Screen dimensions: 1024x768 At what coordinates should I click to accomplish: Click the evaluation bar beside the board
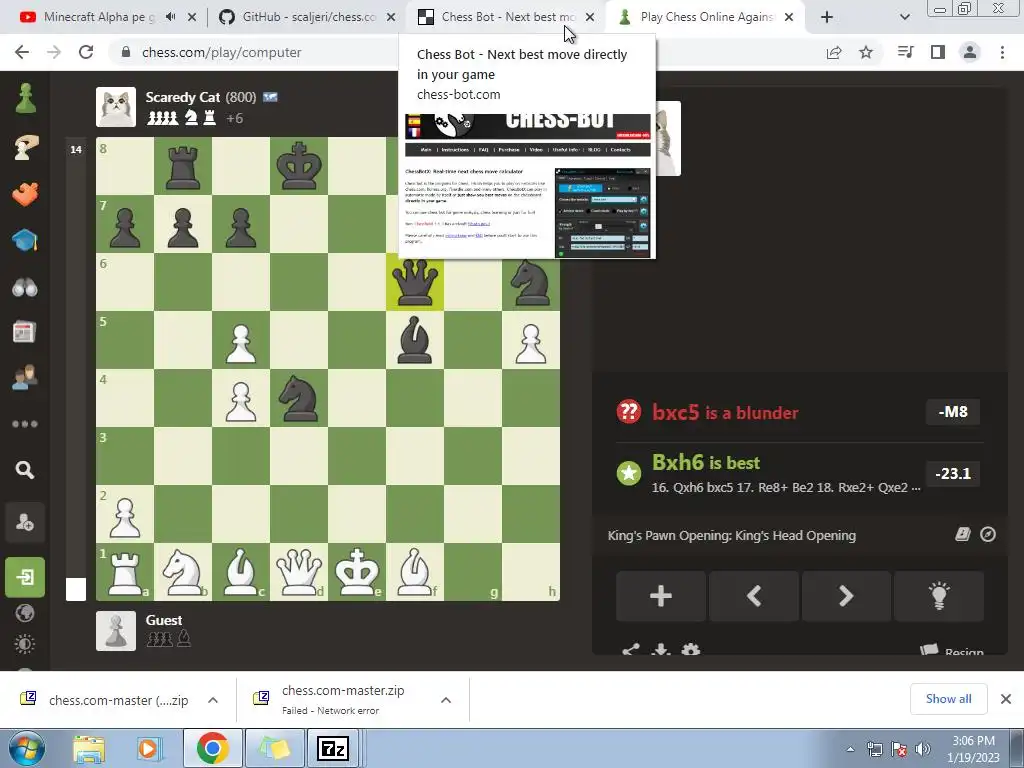point(76,369)
